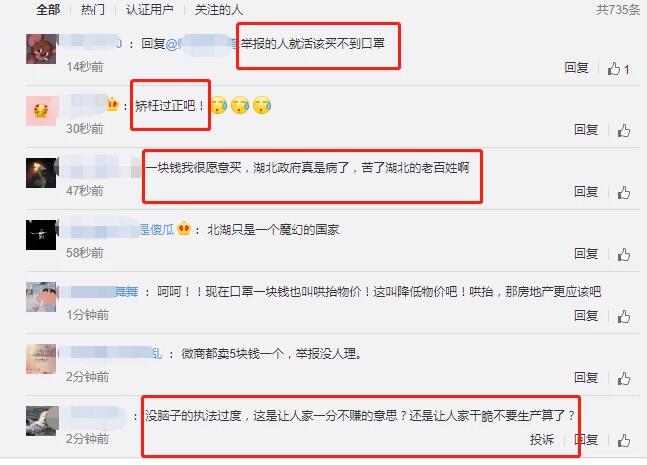This screenshot has height=465, width=647.
Task: Switch to the 热门 comments tab
Action: pos(93,9)
